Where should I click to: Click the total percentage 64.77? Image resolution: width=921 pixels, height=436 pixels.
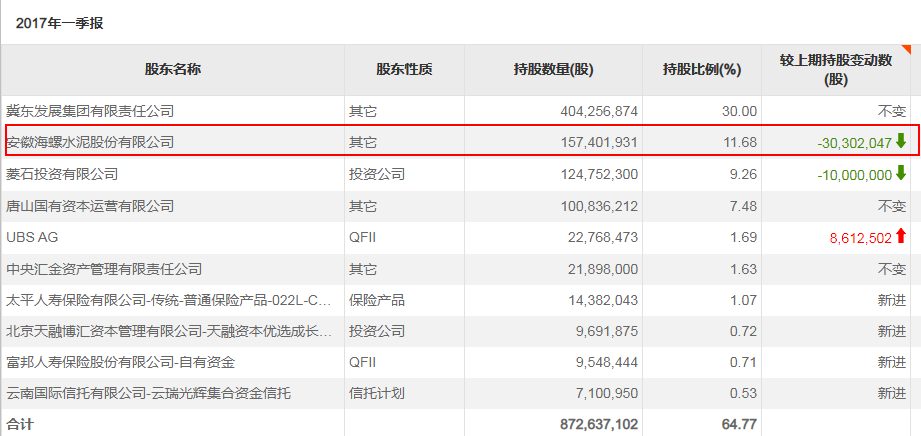[x=740, y=424]
